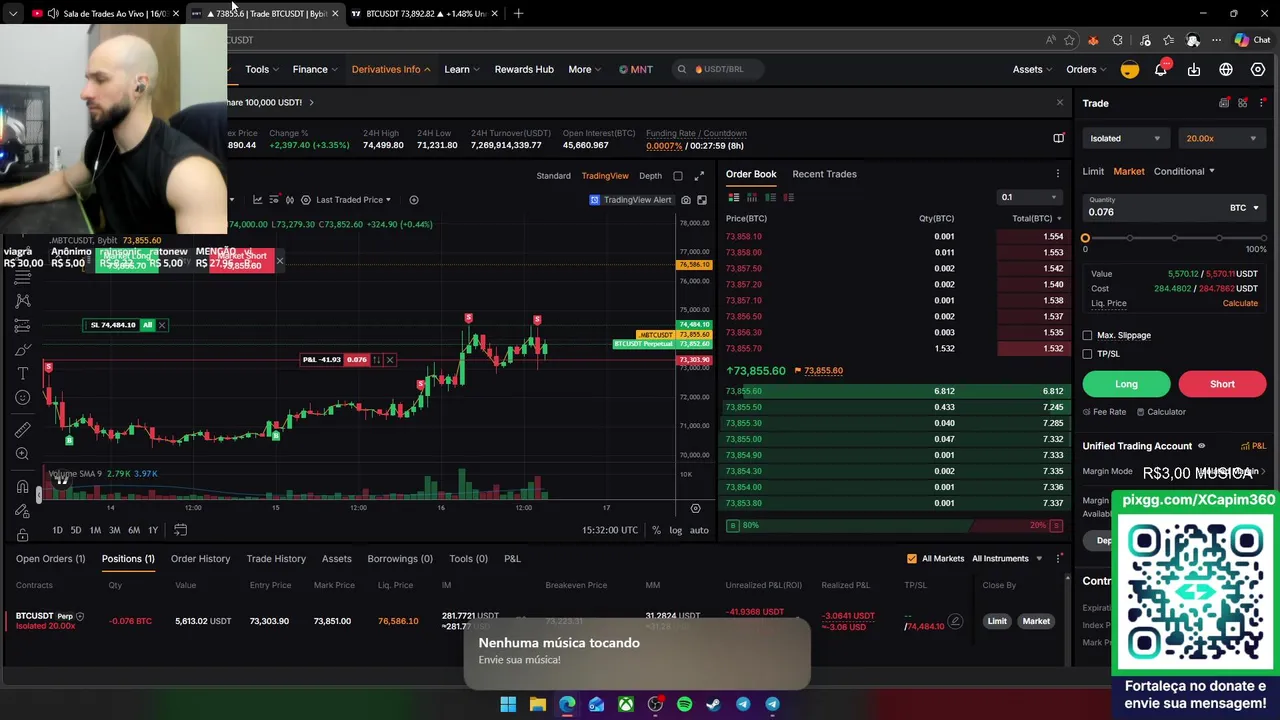Open the order book three-dot menu
The image size is (1280, 720).
[1058, 174]
